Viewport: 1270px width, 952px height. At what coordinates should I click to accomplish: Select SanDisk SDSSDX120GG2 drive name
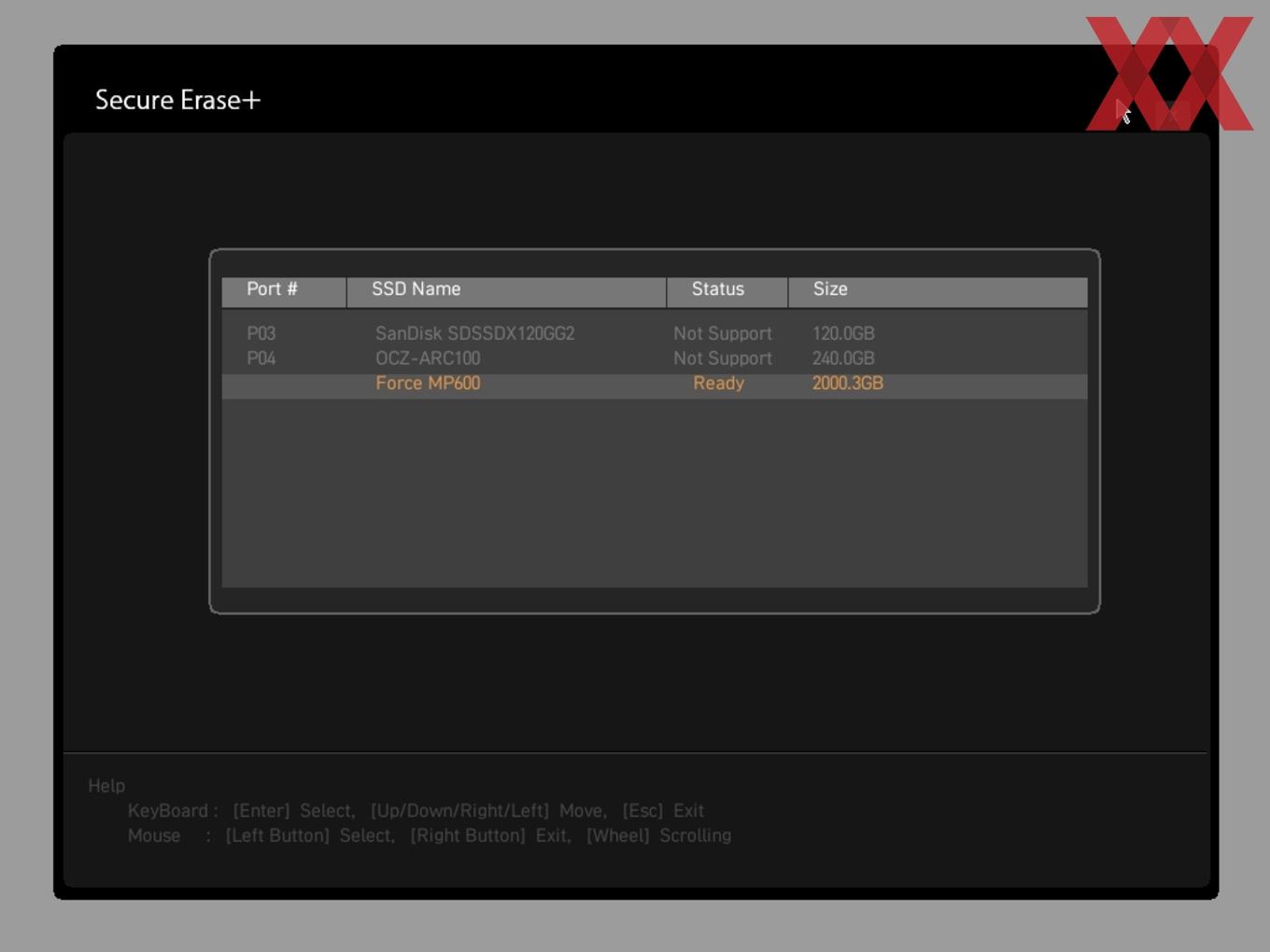pos(475,333)
